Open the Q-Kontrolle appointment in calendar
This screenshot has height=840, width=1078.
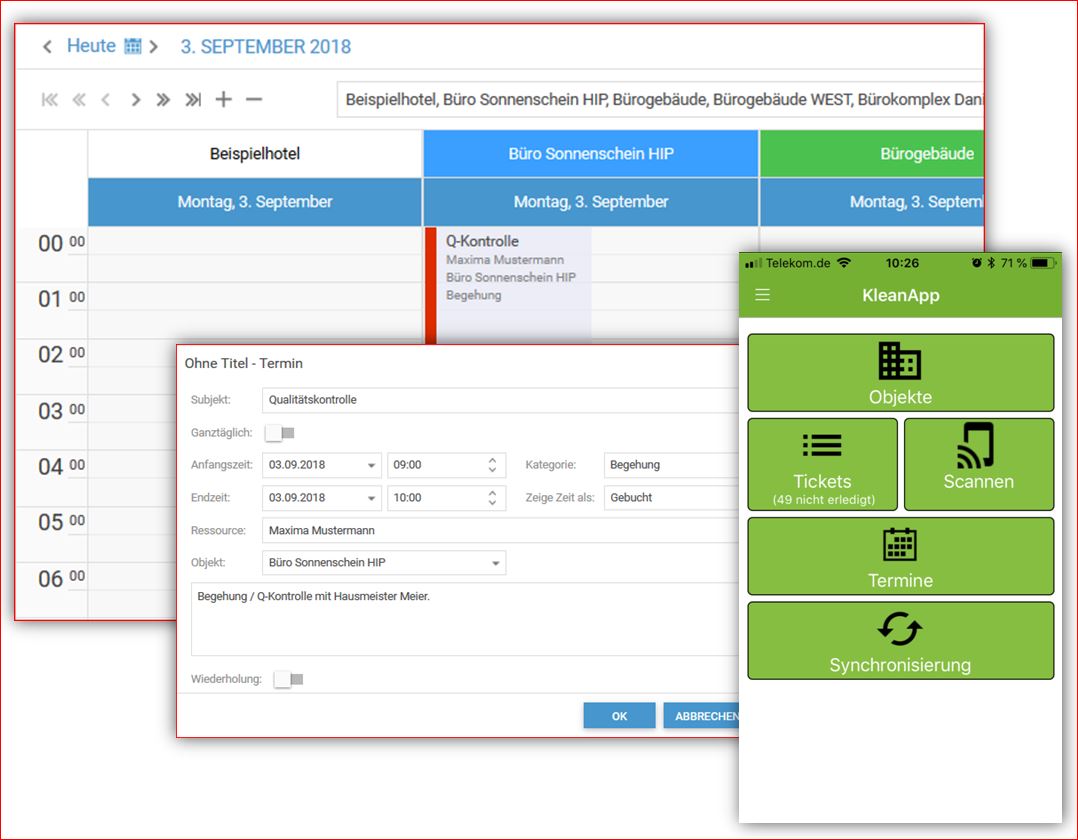point(509,285)
